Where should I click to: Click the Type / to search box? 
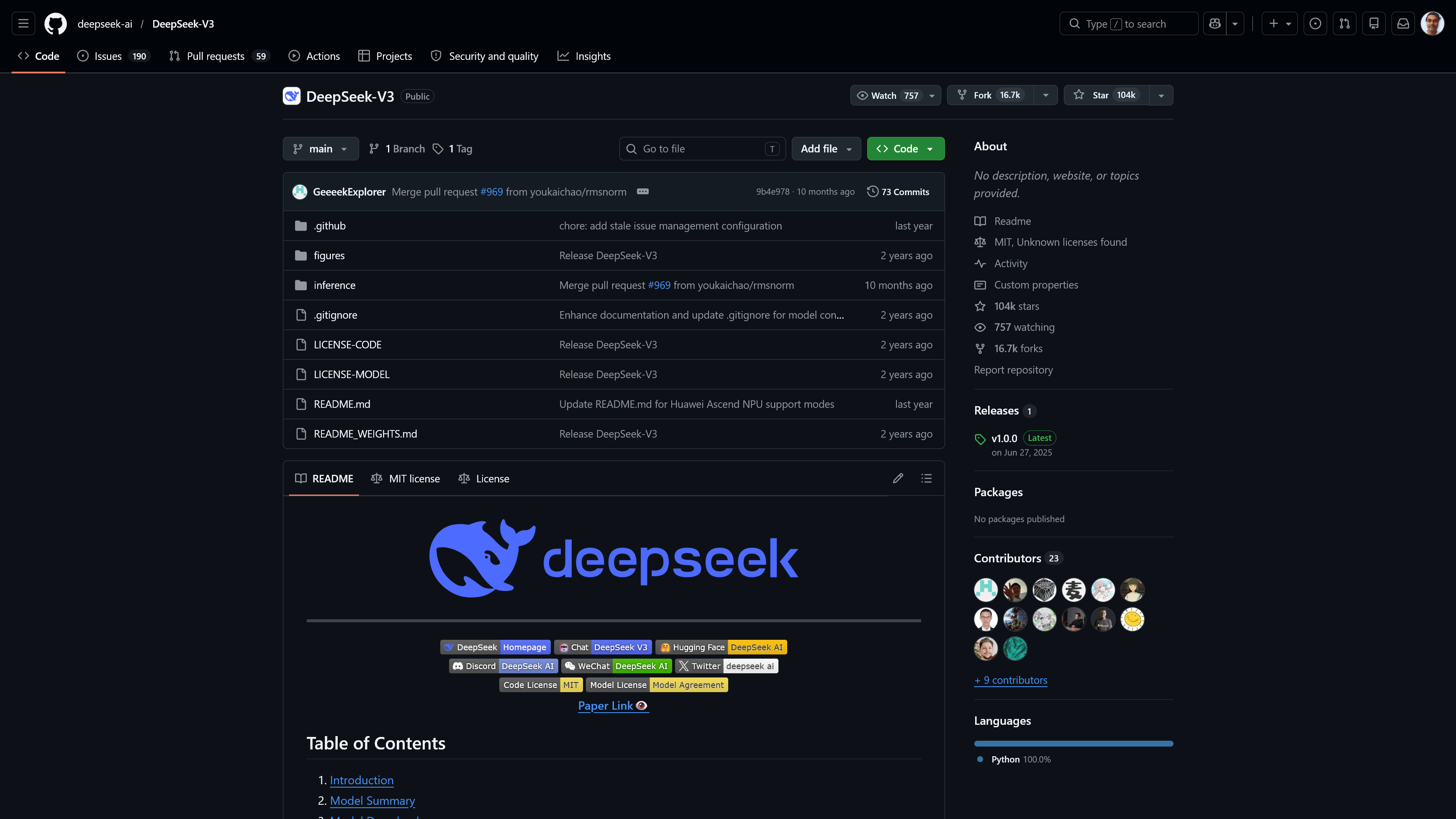[x=1128, y=24]
